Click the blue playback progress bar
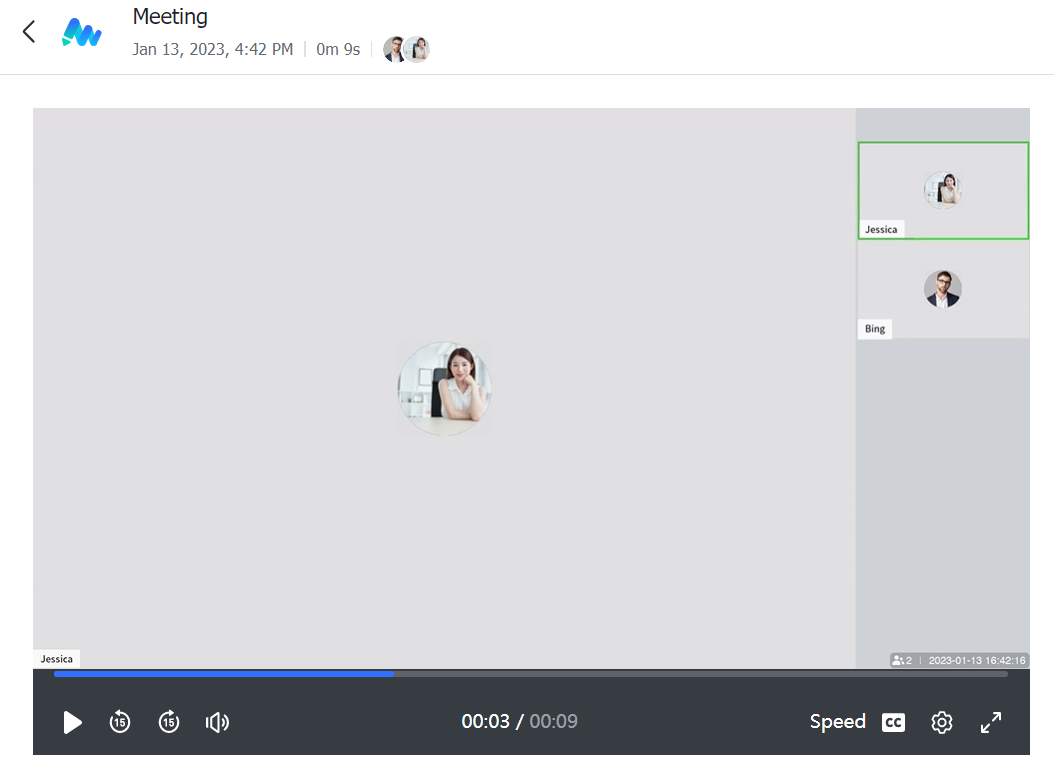Image resolution: width=1054 pixels, height=773 pixels. (x=224, y=674)
